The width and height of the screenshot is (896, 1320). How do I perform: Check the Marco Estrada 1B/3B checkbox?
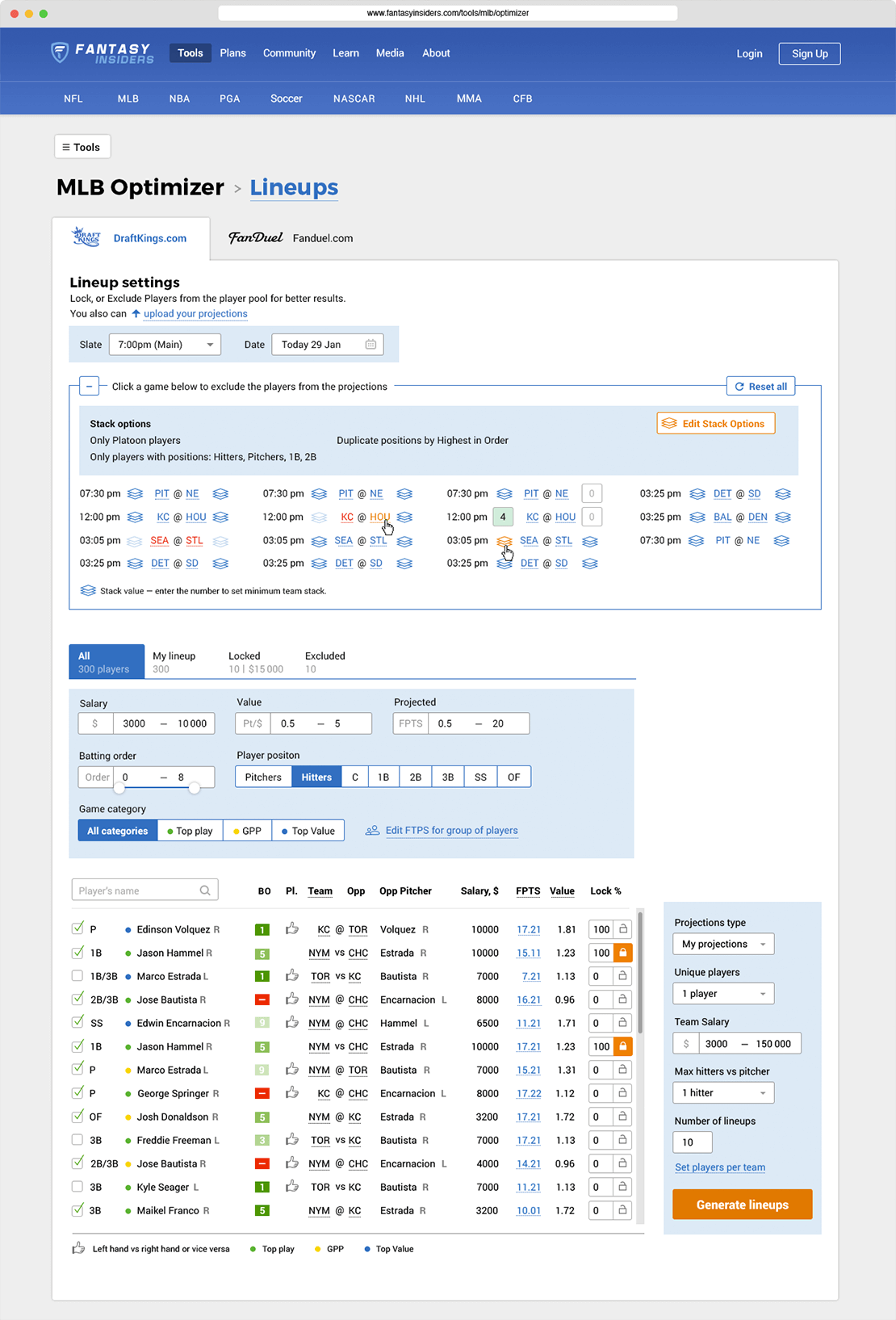[77, 975]
